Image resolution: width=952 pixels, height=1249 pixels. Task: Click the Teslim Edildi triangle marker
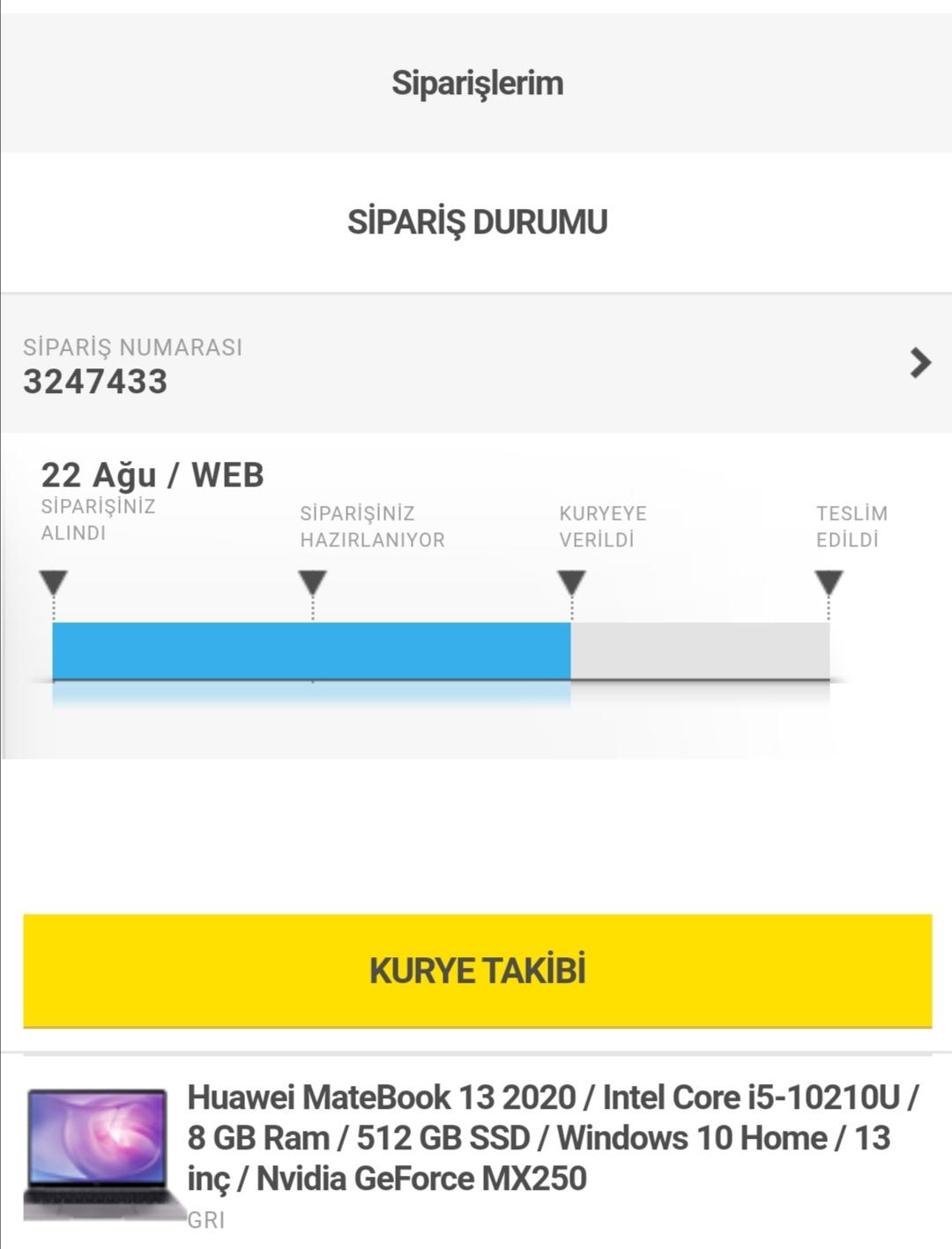[x=829, y=583]
